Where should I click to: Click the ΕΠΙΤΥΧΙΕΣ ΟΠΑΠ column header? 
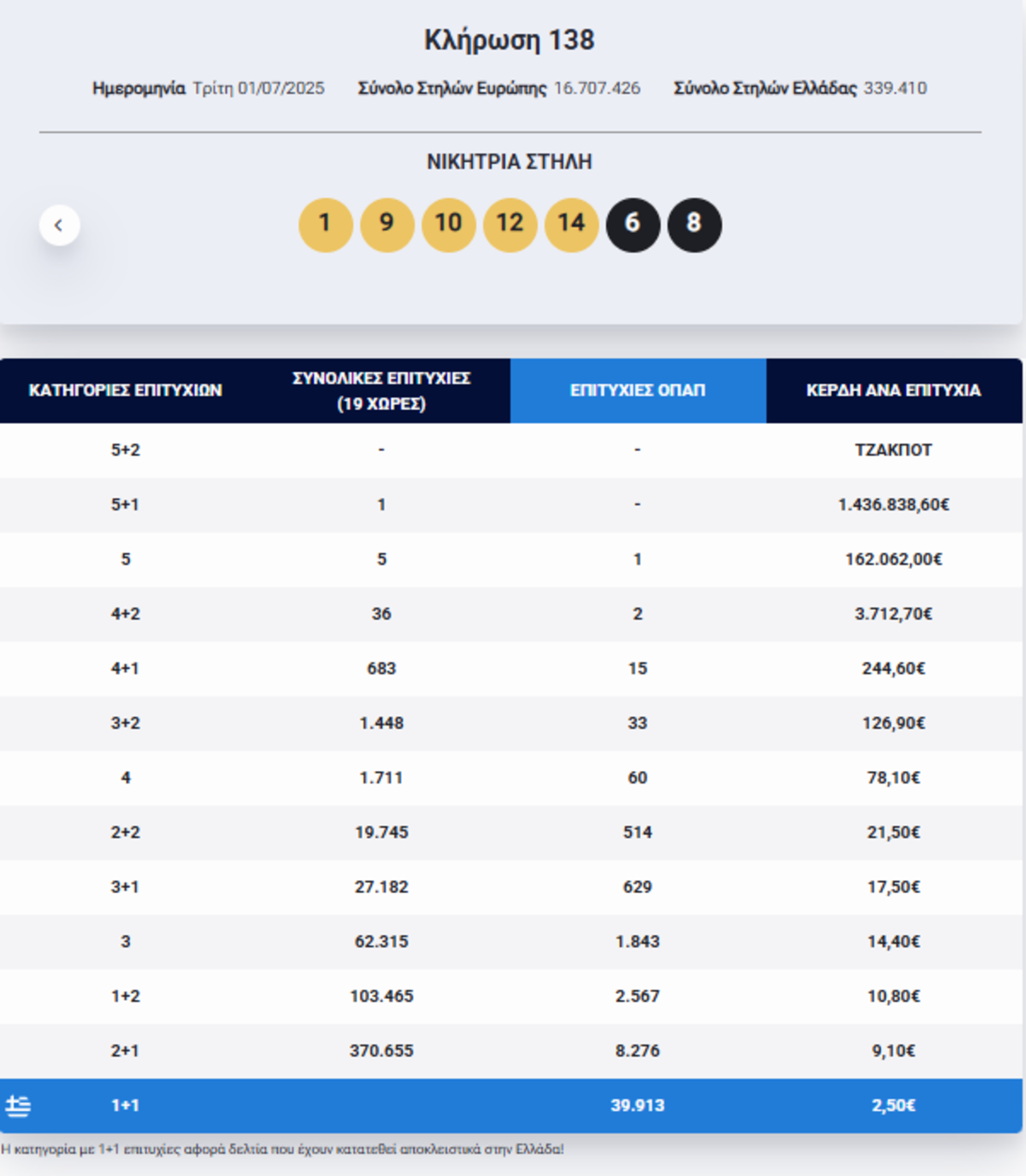tap(638, 391)
